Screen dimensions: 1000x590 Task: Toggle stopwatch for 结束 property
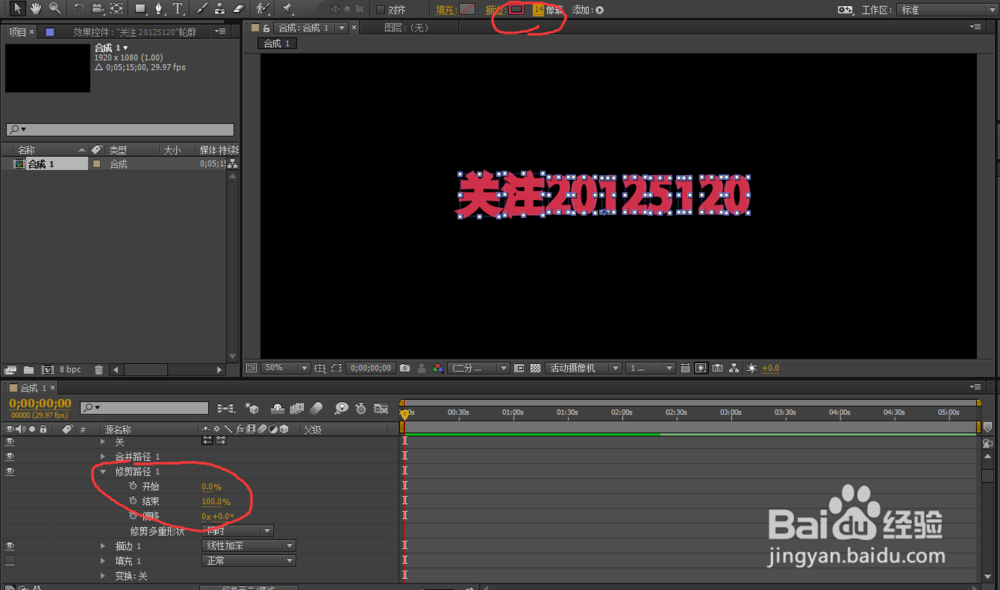point(133,501)
